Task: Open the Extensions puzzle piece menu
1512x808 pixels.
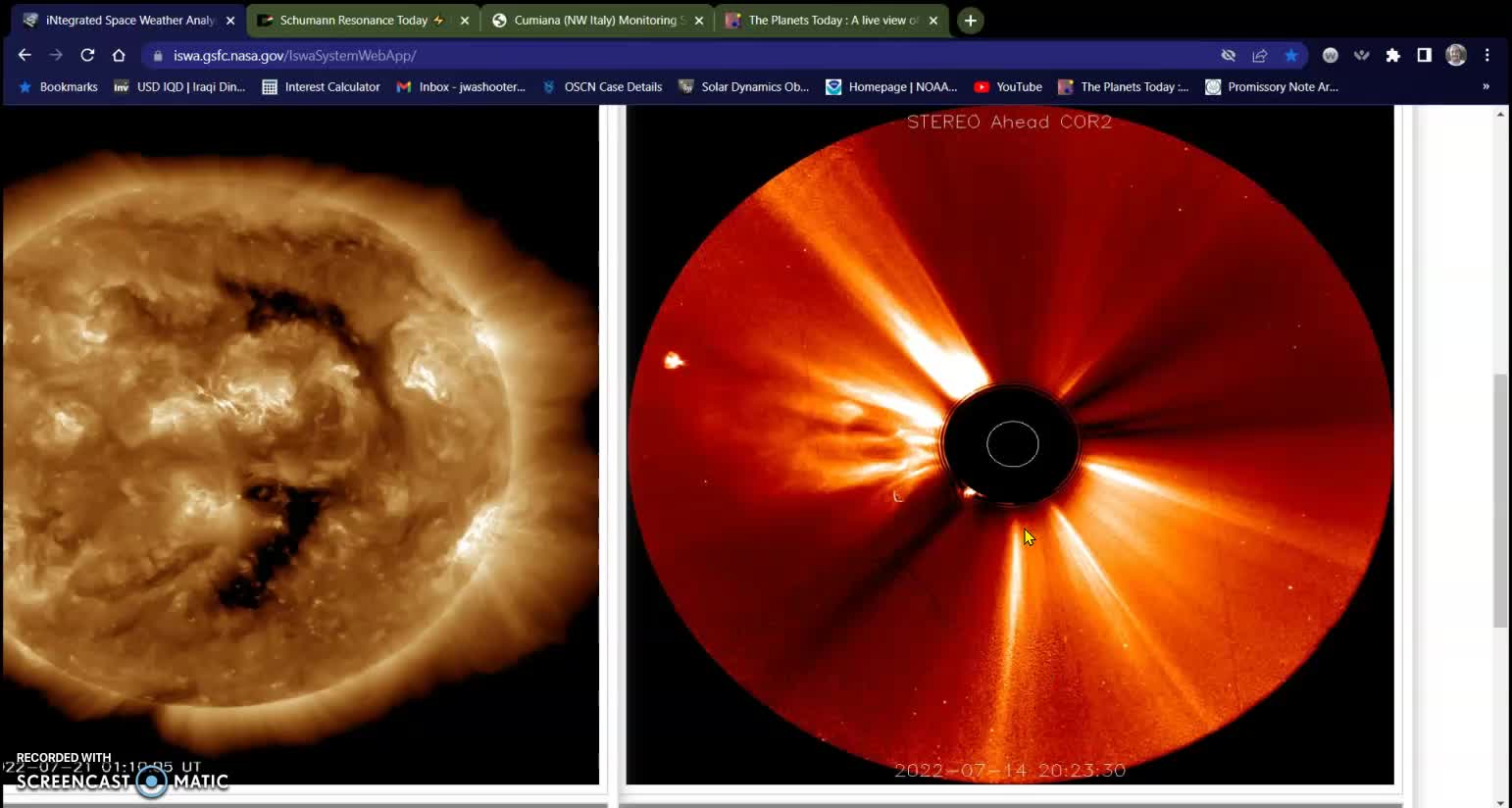Action: click(1393, 56)
